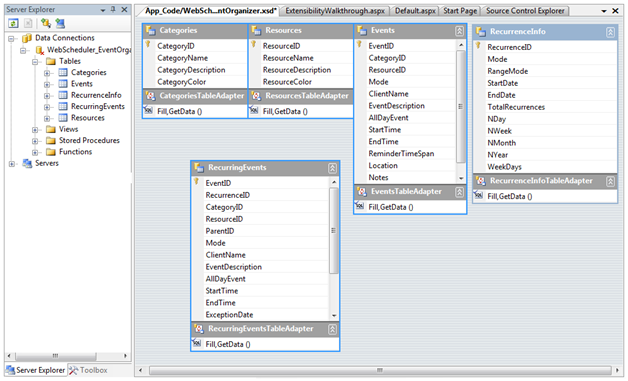Open the Server Explorer window options dropdown arrow
The width and height of the screenshot is (628, 381).
pyautogui.click(x=103, y=10)
